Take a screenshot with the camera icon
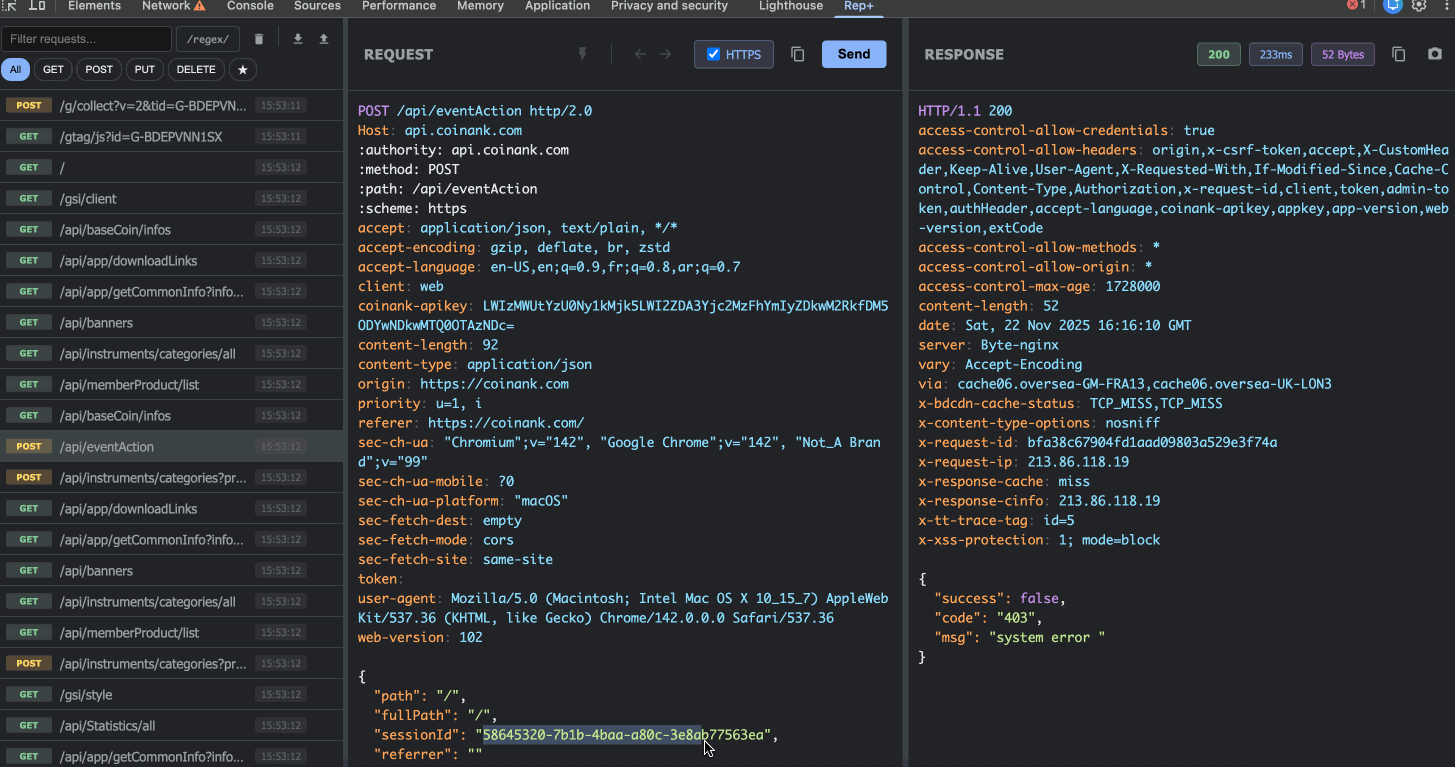The width and height of the screenshot is (1455, 767). tap(1435, 54)
